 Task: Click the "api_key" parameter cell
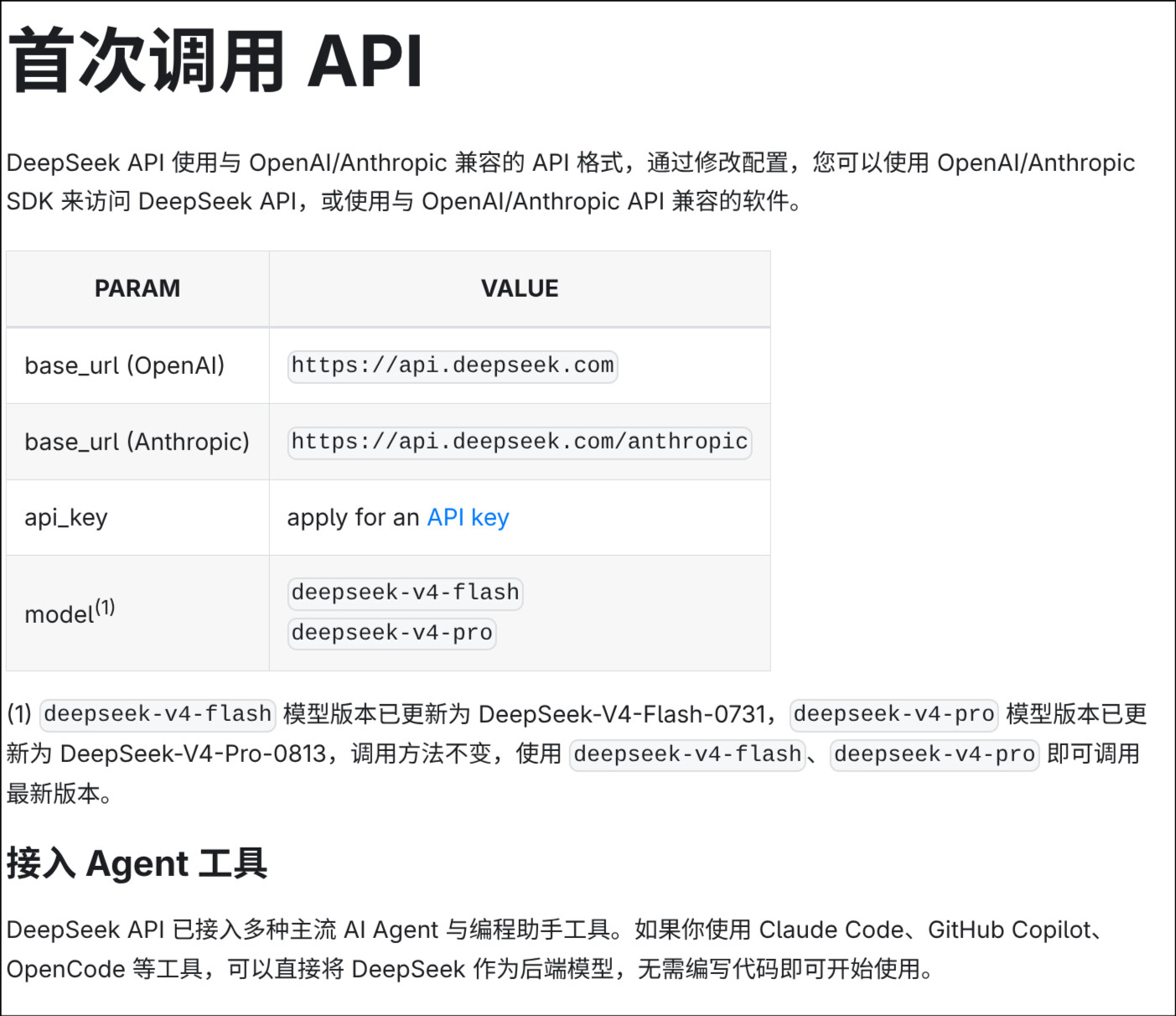point(137,517)
